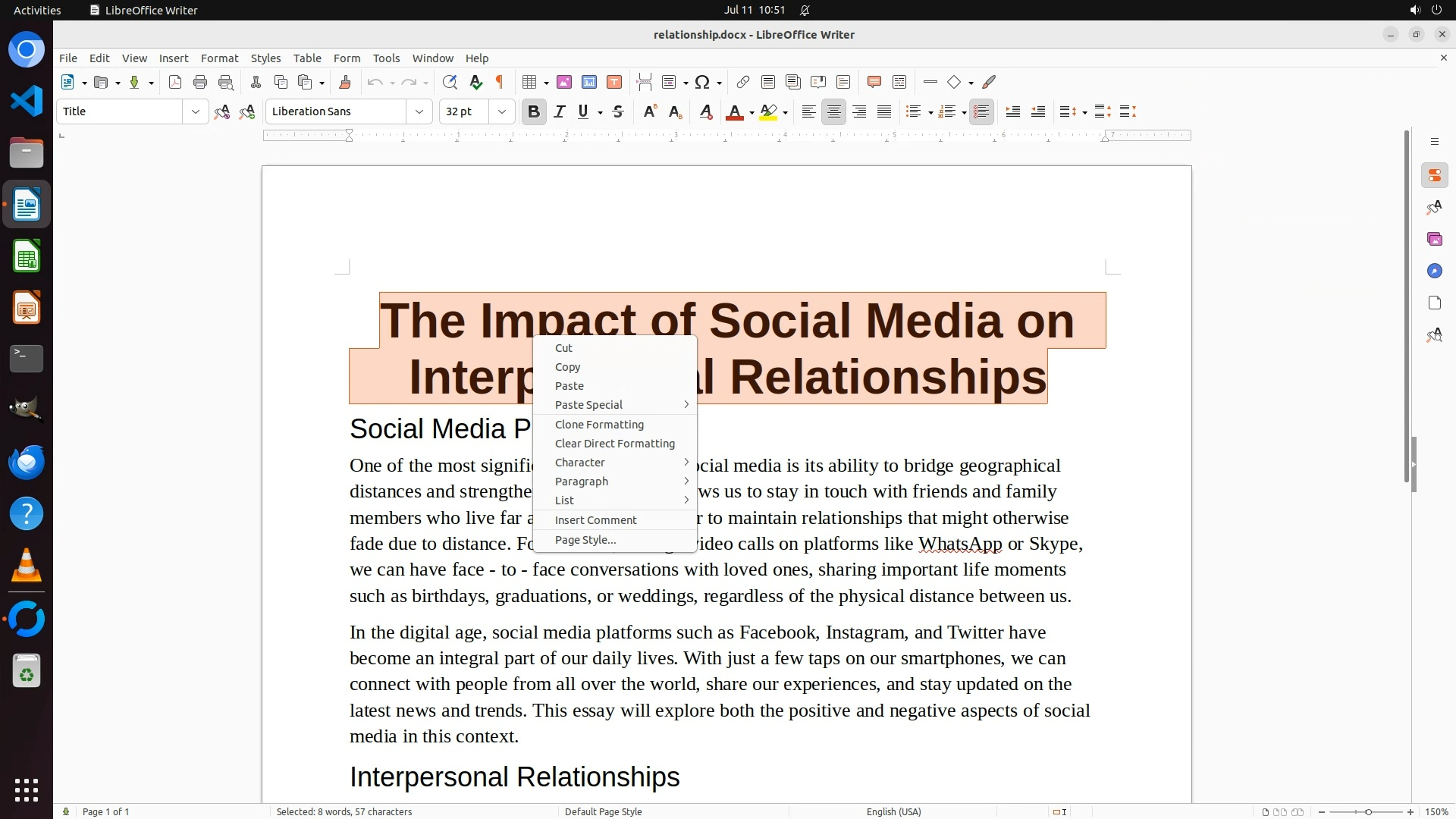1456x819 pixels.
Task: Click the Insert Hyperlink toolbar icon
Action: (x=743, y=83)
